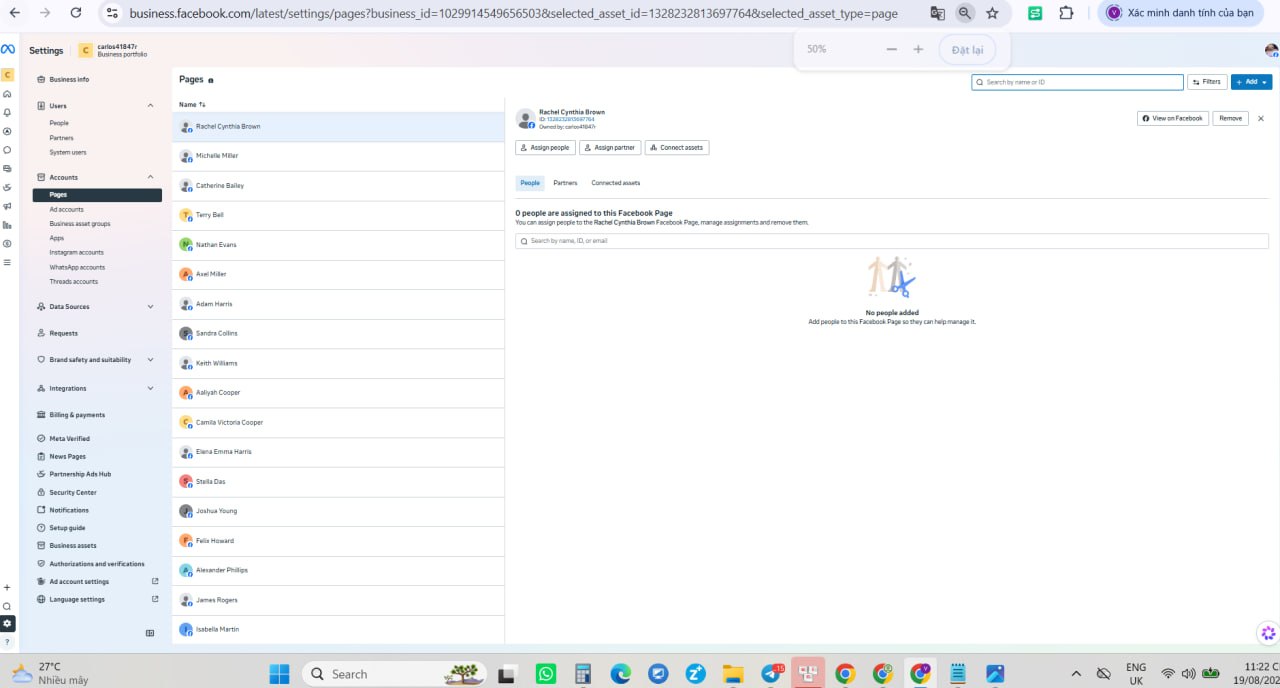Viewport: 1280px width, 688px height.
Task: Click the Search by name or ID field
Action: tap(1077, 82)
